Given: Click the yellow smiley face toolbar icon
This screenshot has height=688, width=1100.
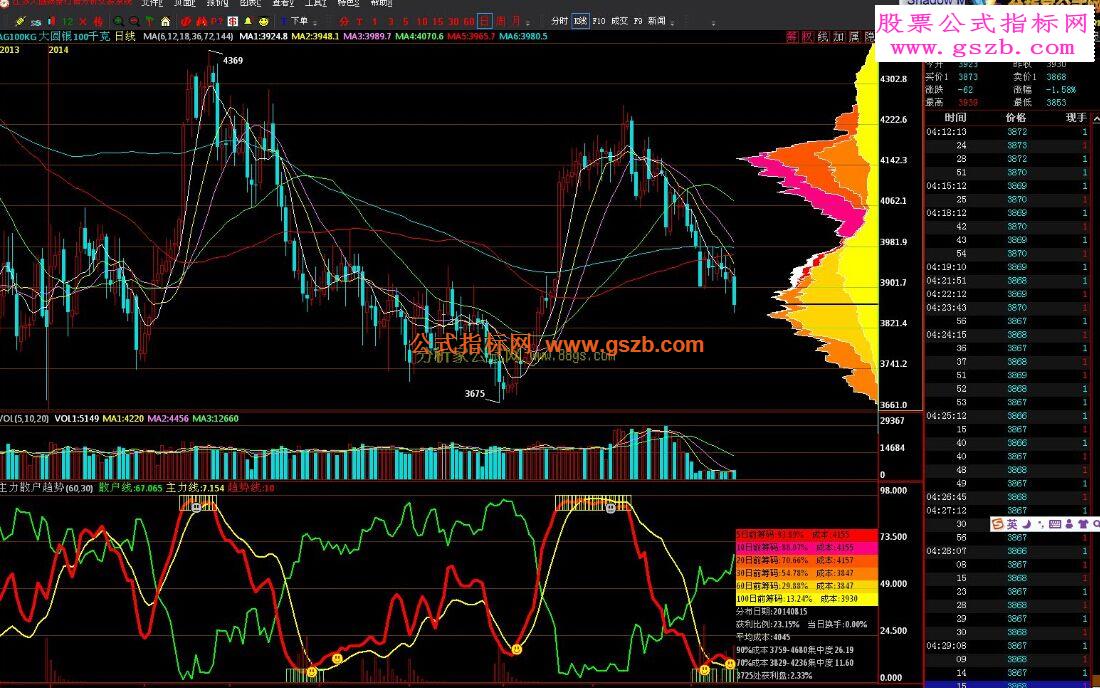Looking at the screenshot, I should [264, 22].
